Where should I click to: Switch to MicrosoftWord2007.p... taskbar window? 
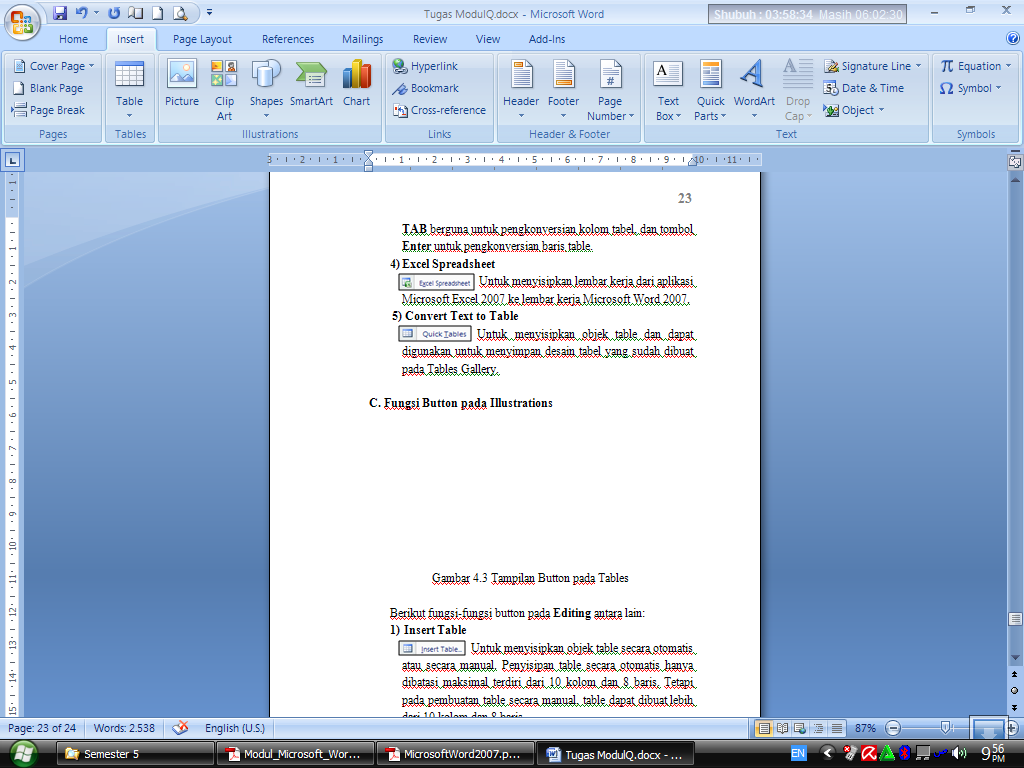[455, 754]
